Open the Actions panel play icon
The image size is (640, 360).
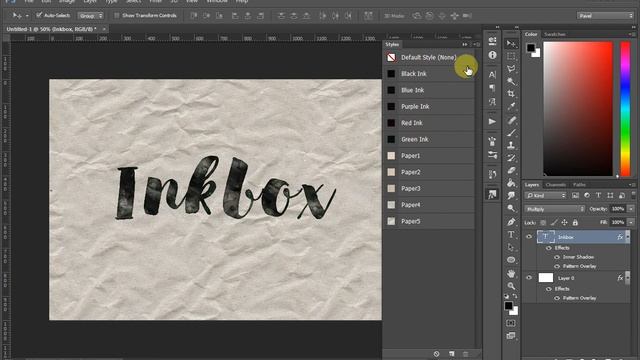[492, 122]
